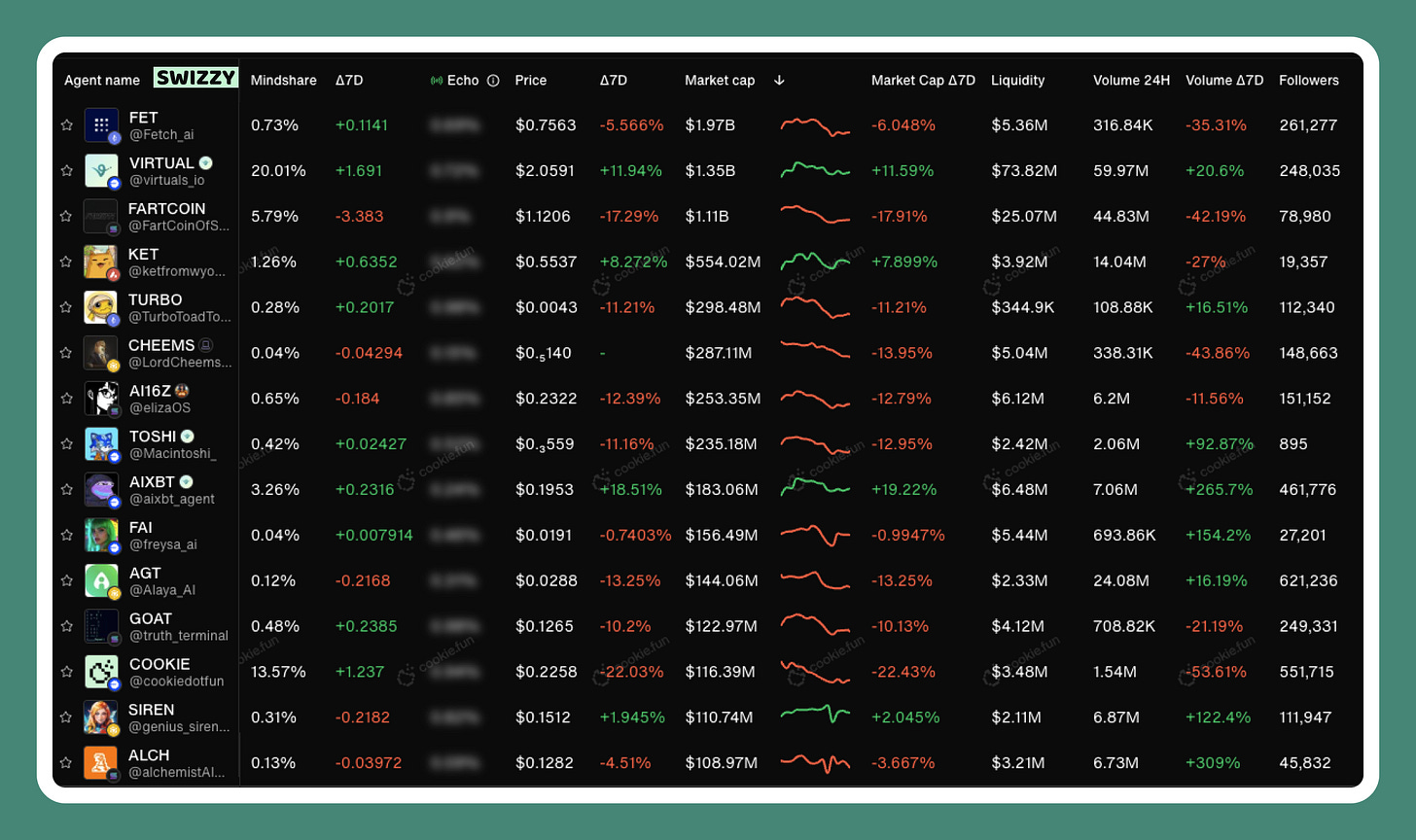
Task: Open the VIRTUAL token avatar
Action: click(x=101, y=171)
